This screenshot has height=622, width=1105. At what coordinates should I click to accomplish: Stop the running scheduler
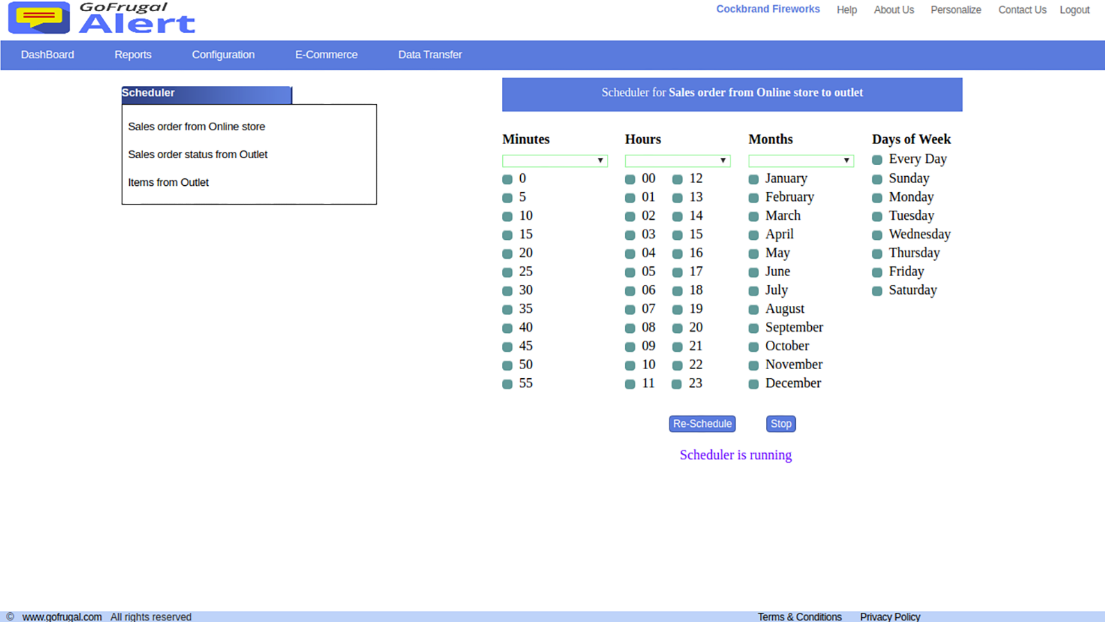pyautogui.click(x=780, y=424)
